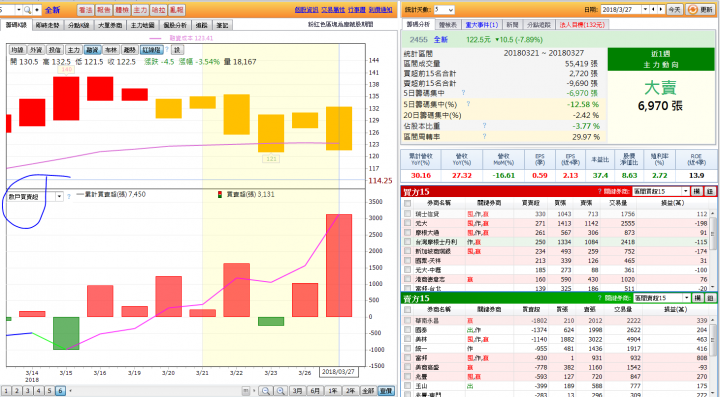Check the box for 摩根大通 in buyers list
The image size is (720, 397).
(x=407, y=233)
